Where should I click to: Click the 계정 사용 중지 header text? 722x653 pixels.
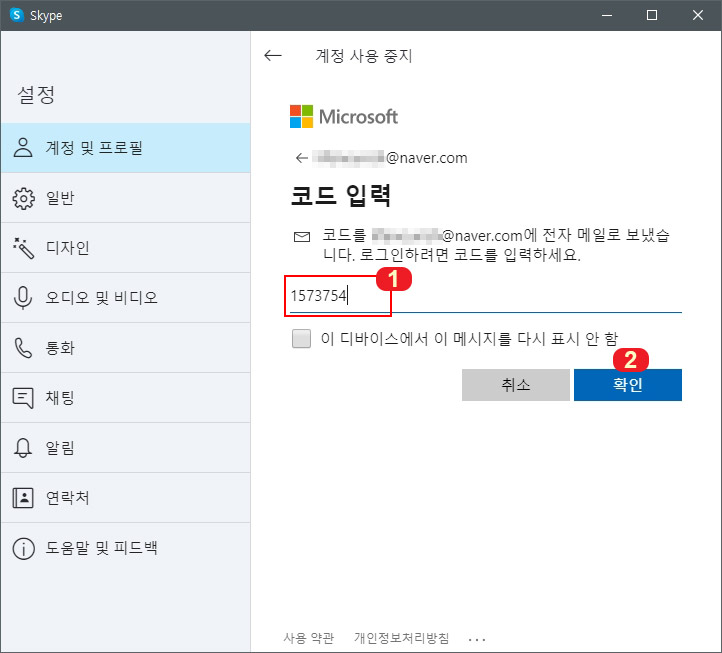point(364,56)
